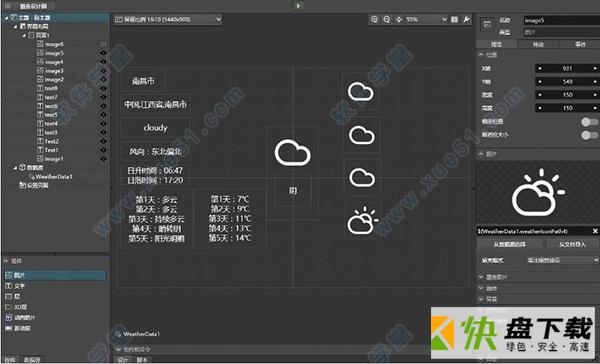Click the wrench settings icon in canvas toolbar

click(x=466, y=19)
